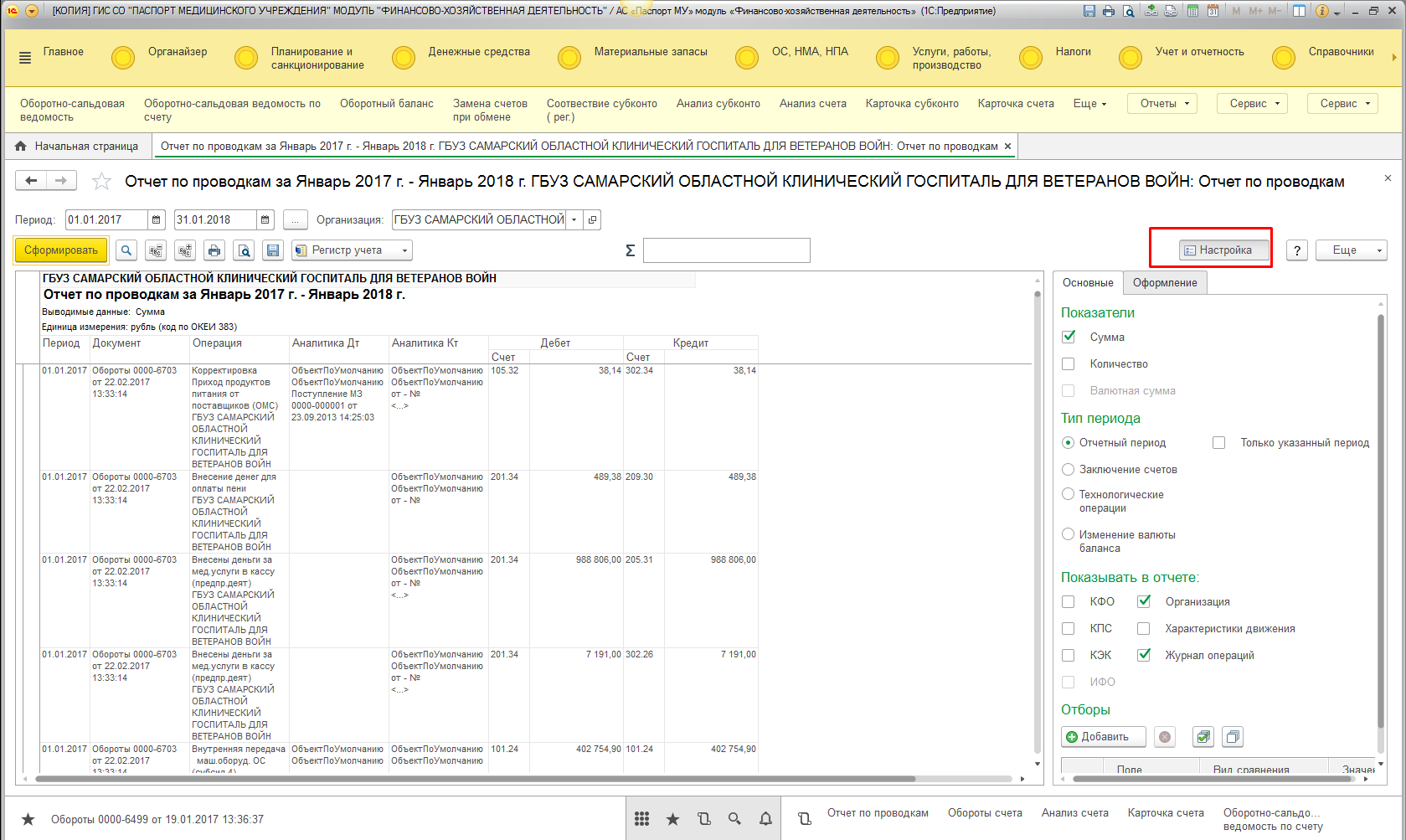Open the 1C main menu arrow in title bar
Screen dimensions: 1406x840
tap(32, 11)
